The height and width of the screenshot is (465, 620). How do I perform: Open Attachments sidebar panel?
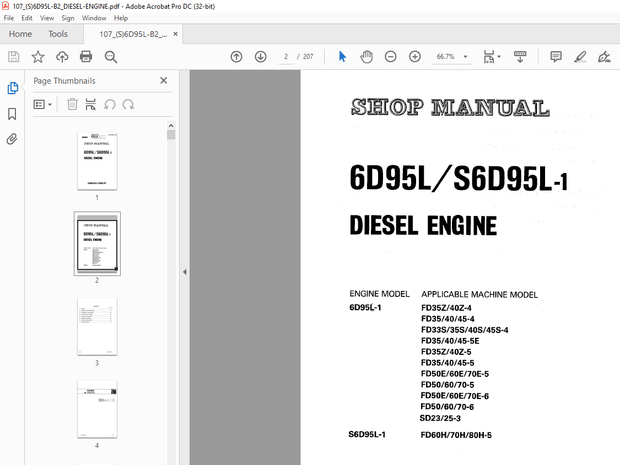(12, 139)
